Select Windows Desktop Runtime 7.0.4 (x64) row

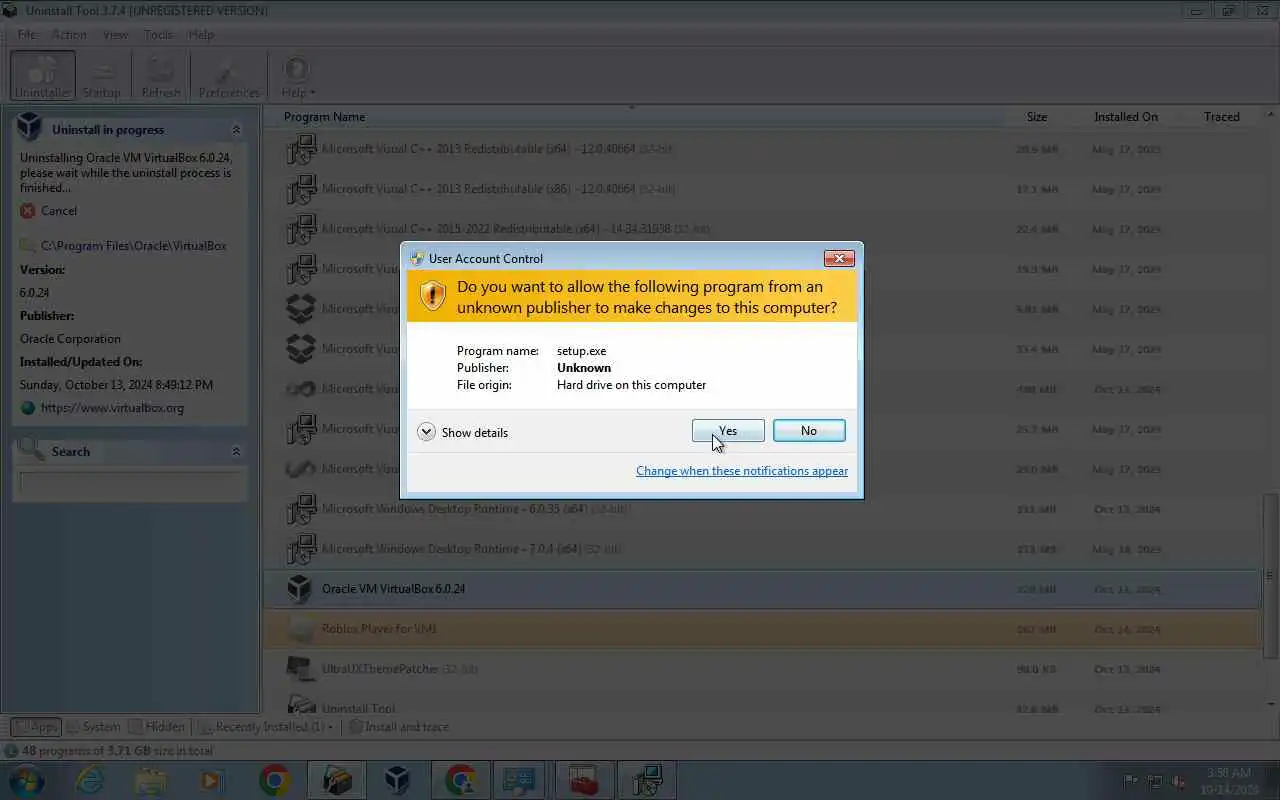(x=762, y=549)
